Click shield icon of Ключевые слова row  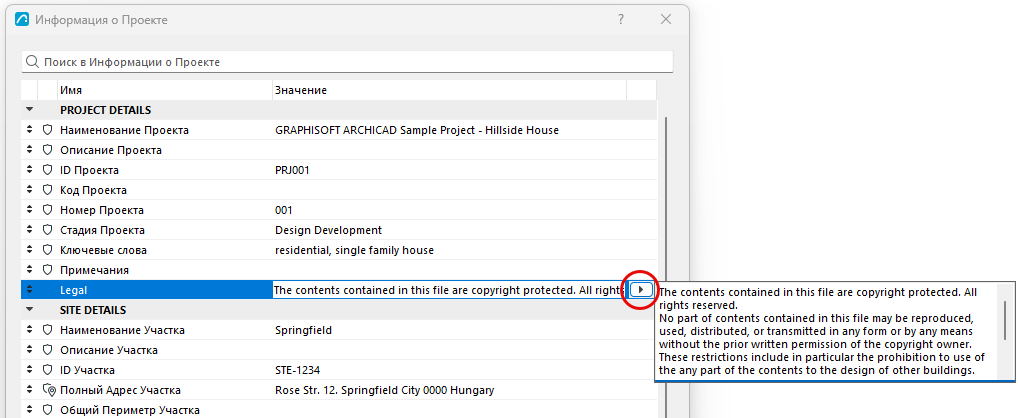47,250
